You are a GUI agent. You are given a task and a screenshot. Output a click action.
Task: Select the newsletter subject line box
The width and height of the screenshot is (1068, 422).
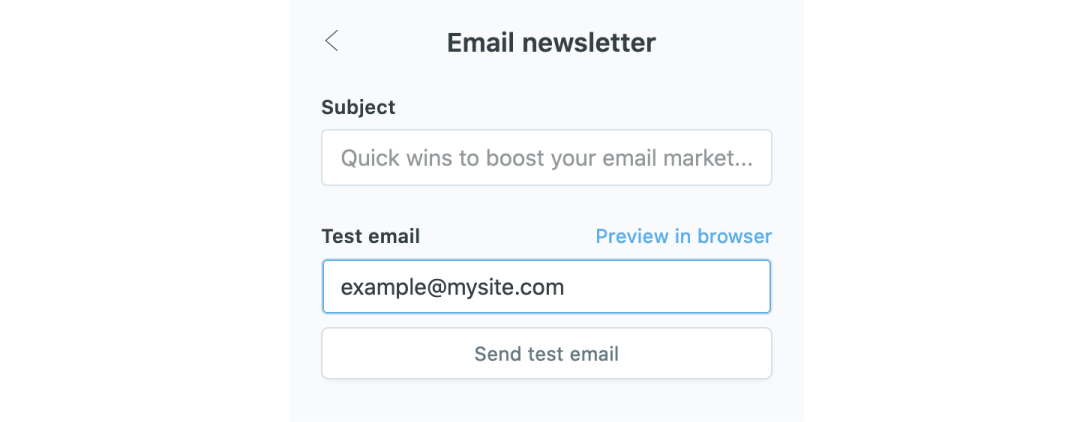click(x=546, y=158)
